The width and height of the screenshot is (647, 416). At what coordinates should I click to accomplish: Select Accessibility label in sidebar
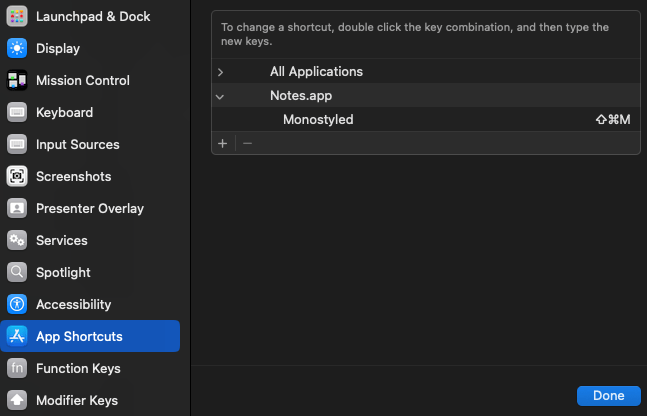tap(73, 304)
